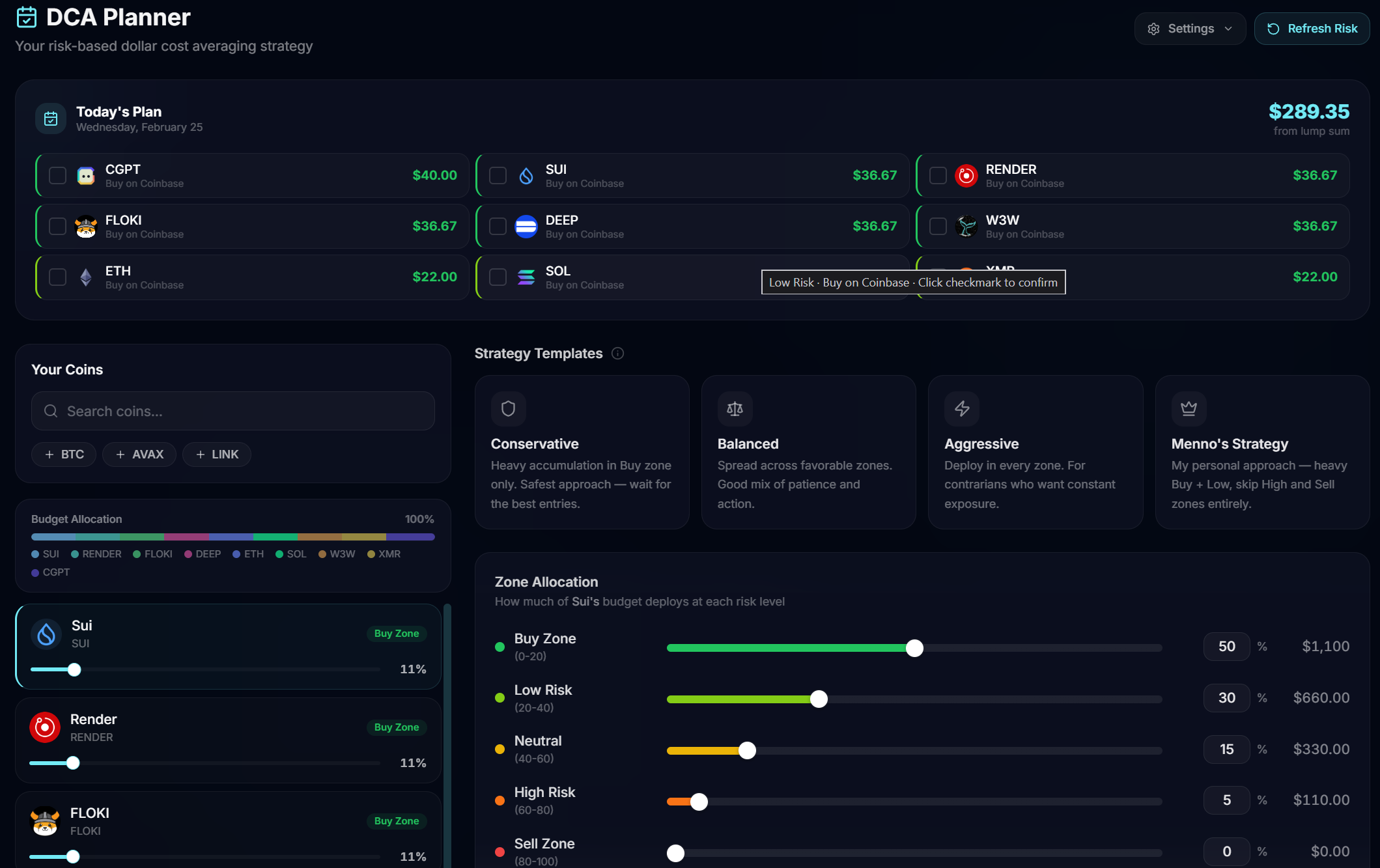Screen dimensions: 1380x868
Task: Select the Balanced strategy template
Action: point(808,452)
